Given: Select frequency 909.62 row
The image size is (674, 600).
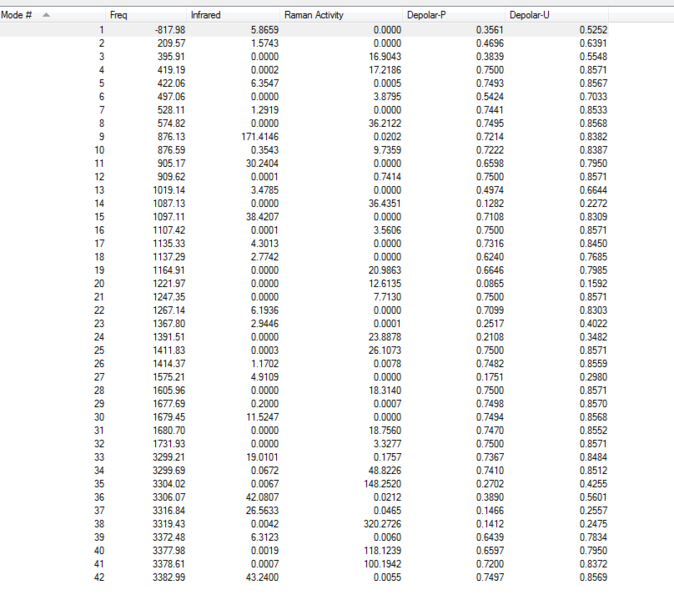Looking at the screenshot, I should [304, 177].
